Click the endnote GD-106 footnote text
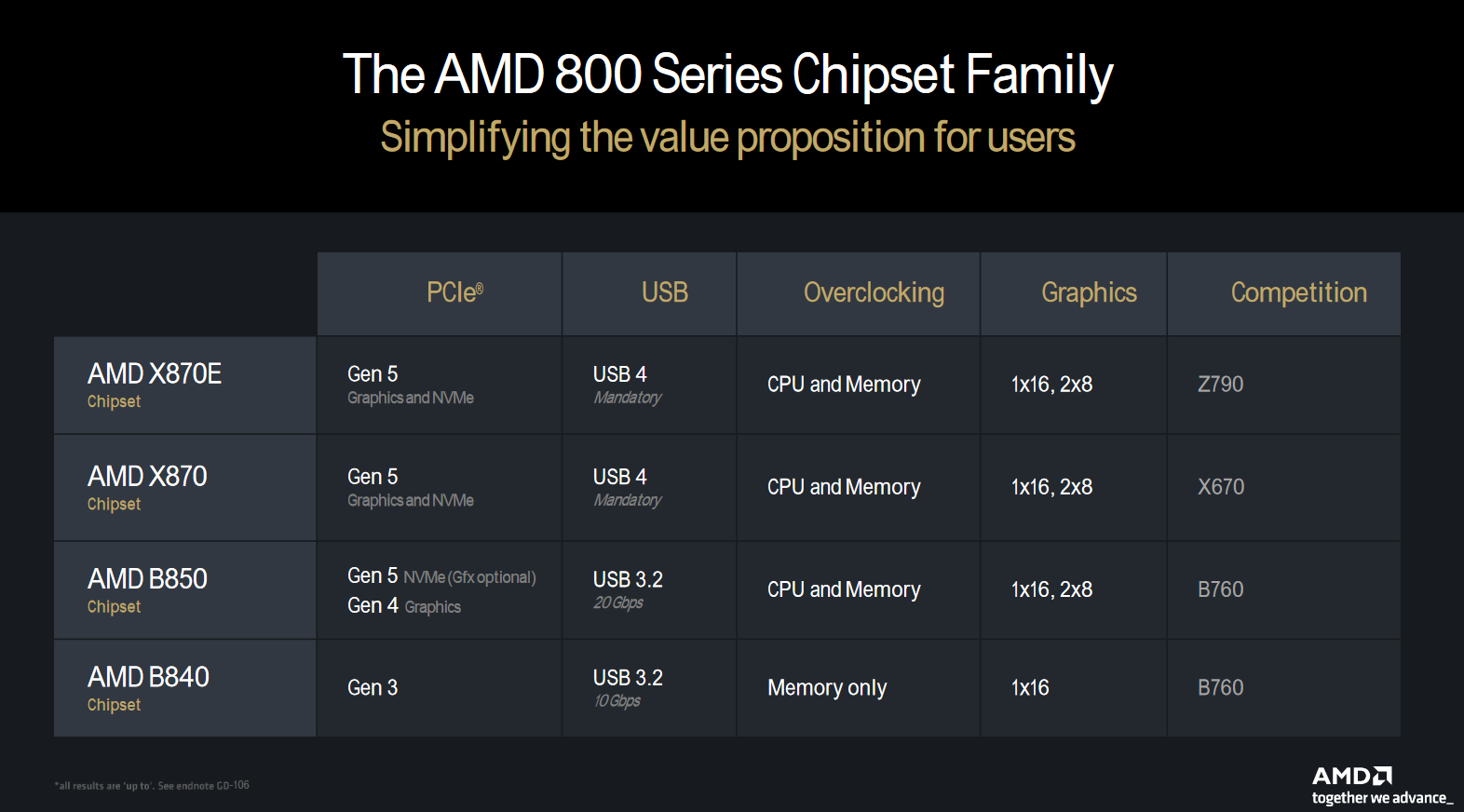The height and width of the screenshot is (812, 1464). coord(152,786)
